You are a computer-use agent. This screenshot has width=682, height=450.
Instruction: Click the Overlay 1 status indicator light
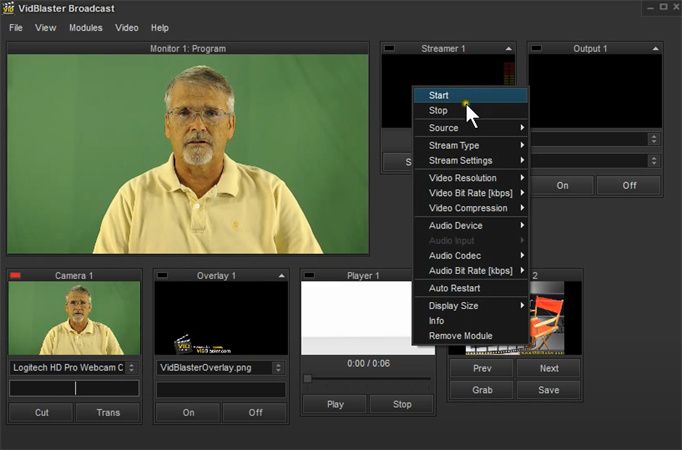coord(162,275)
